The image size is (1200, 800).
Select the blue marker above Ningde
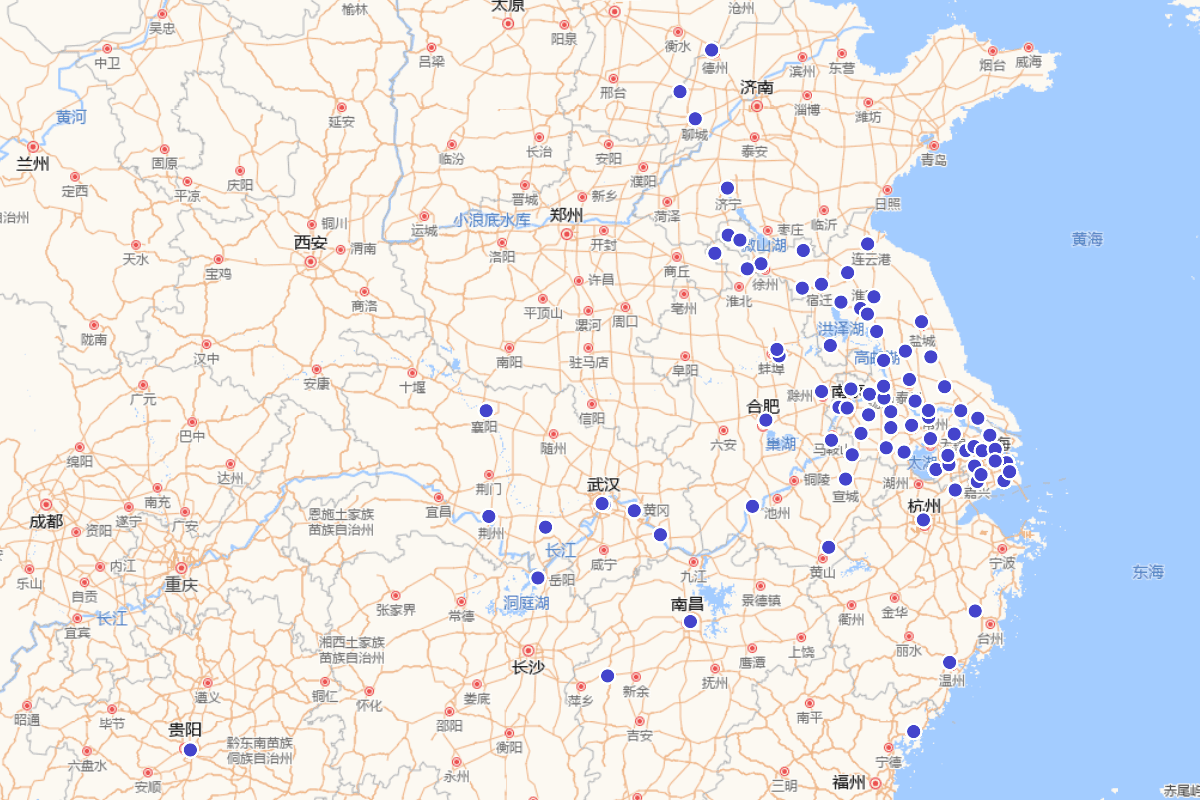[913, 731]
